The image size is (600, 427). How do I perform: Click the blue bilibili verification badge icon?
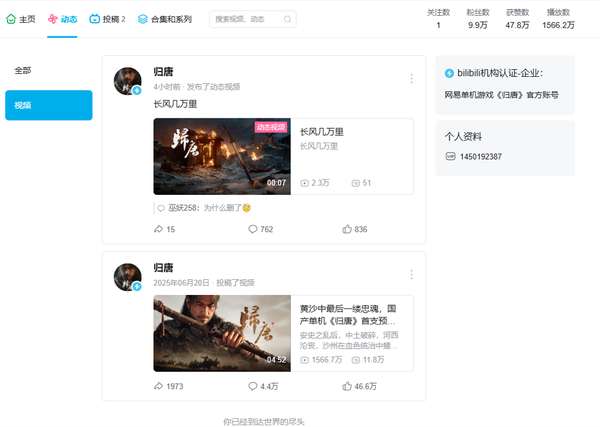[x=449, y=73]
